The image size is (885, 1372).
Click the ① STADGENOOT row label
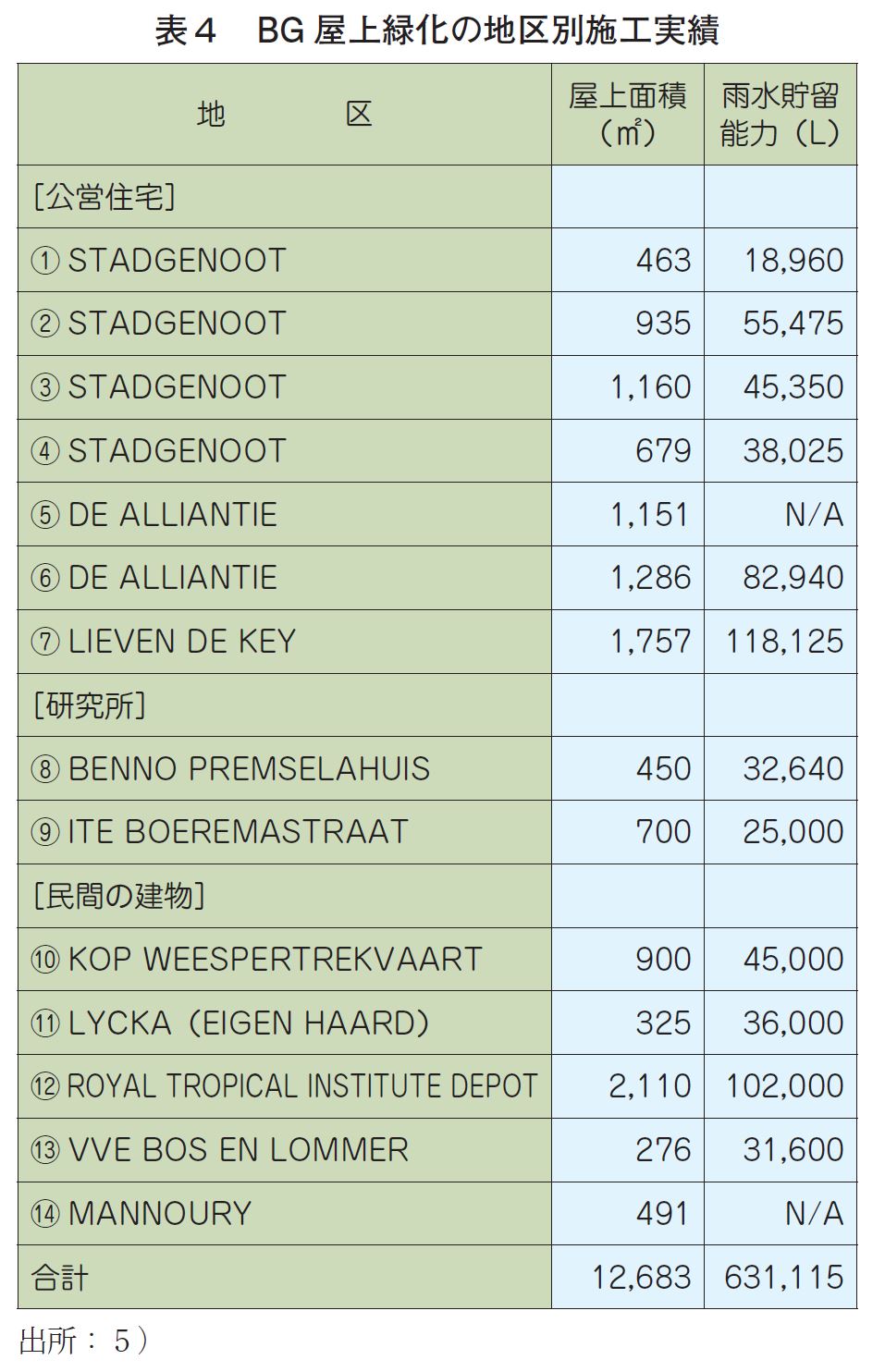[x=158, y=261]
